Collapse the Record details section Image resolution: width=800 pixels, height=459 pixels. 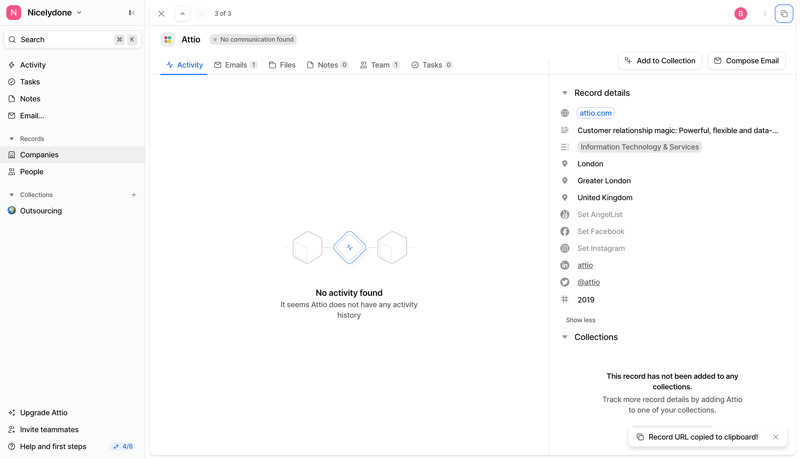(565, 93)
